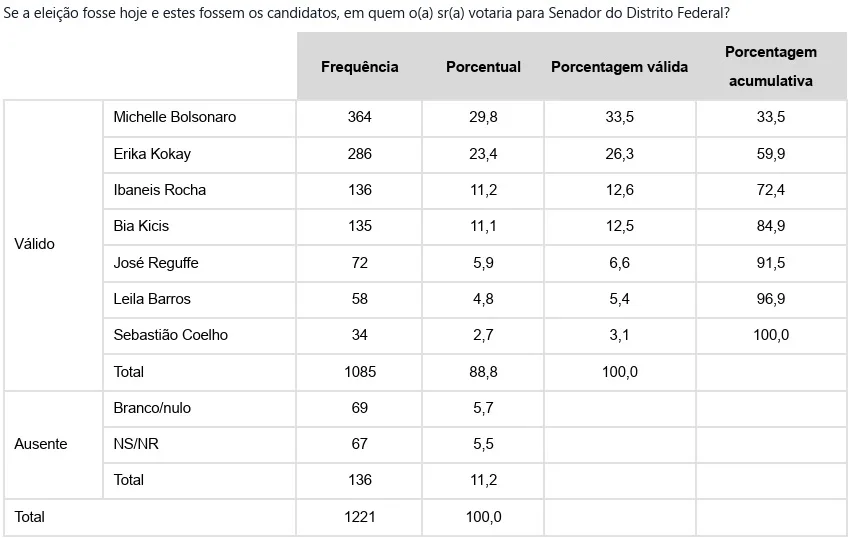The height and width of the screenshot is (538, 855).
Task: Click the Michelle Bolsonaro row label
Action: pos(175,117)
